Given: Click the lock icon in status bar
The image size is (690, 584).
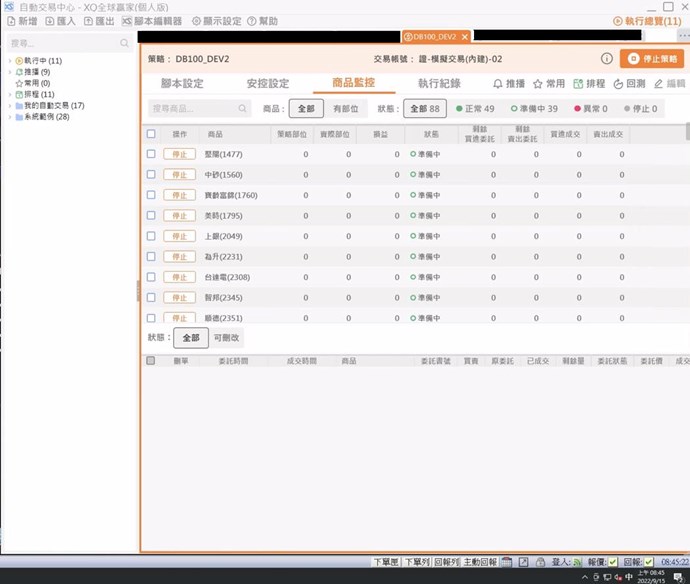Looking at the screenshot, I should click(540, 562).
